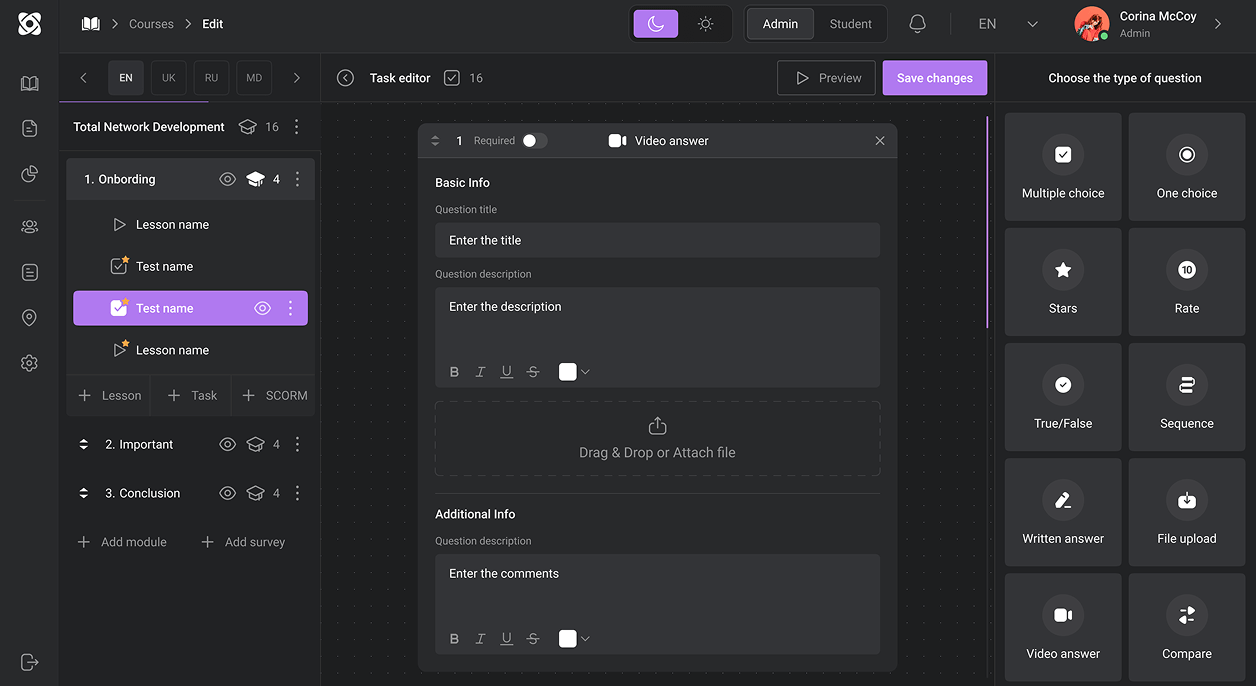Open the courses book icon in sidebar
Viewport: 1256px width, 686px height.
pyautogui.click(x=29, y=84)
